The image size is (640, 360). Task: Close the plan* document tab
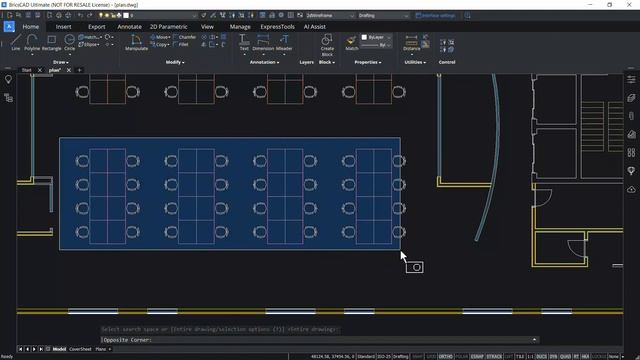[x=69, y=70]
